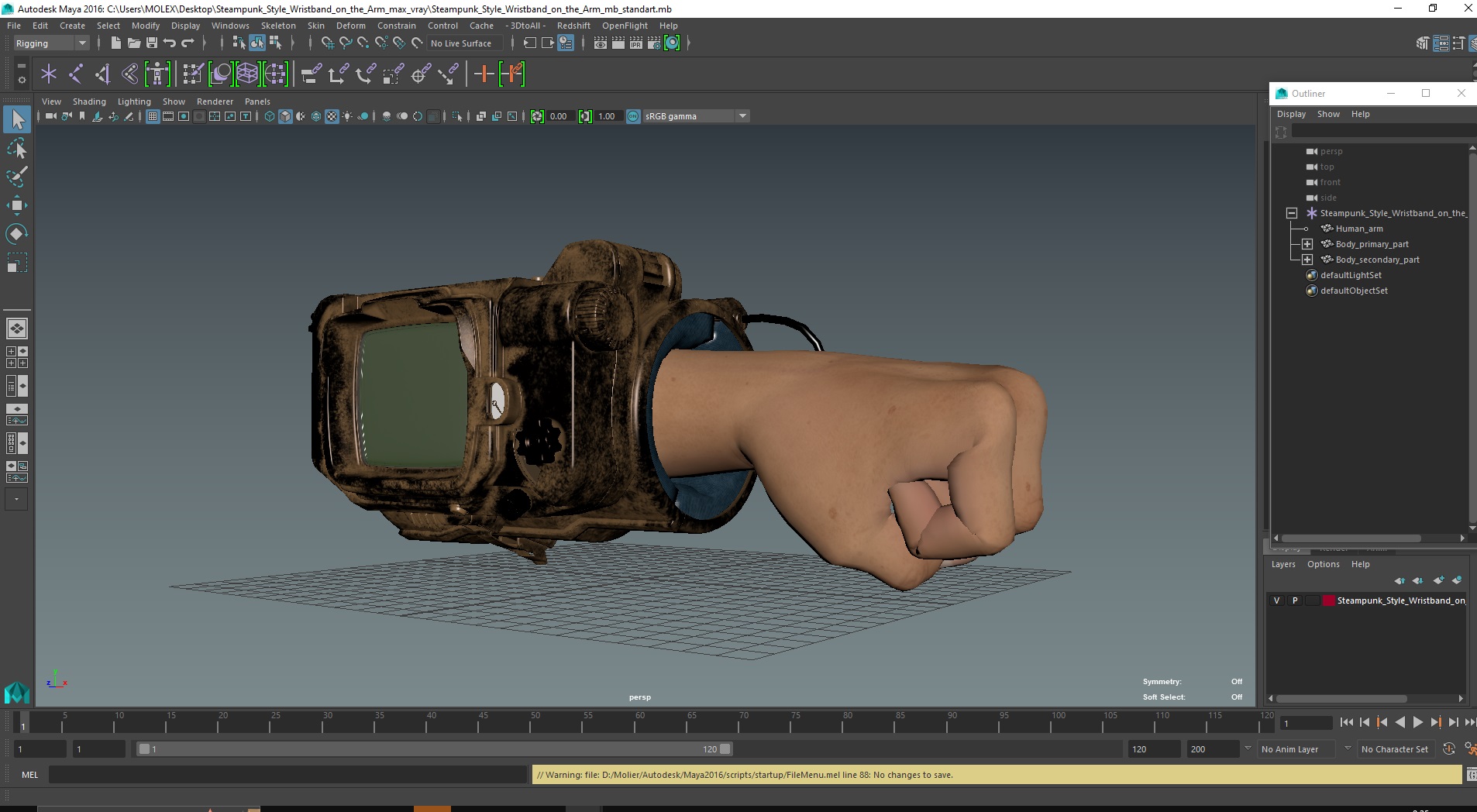
Task: Toggle the color management ON button
Action: [633, 116]
